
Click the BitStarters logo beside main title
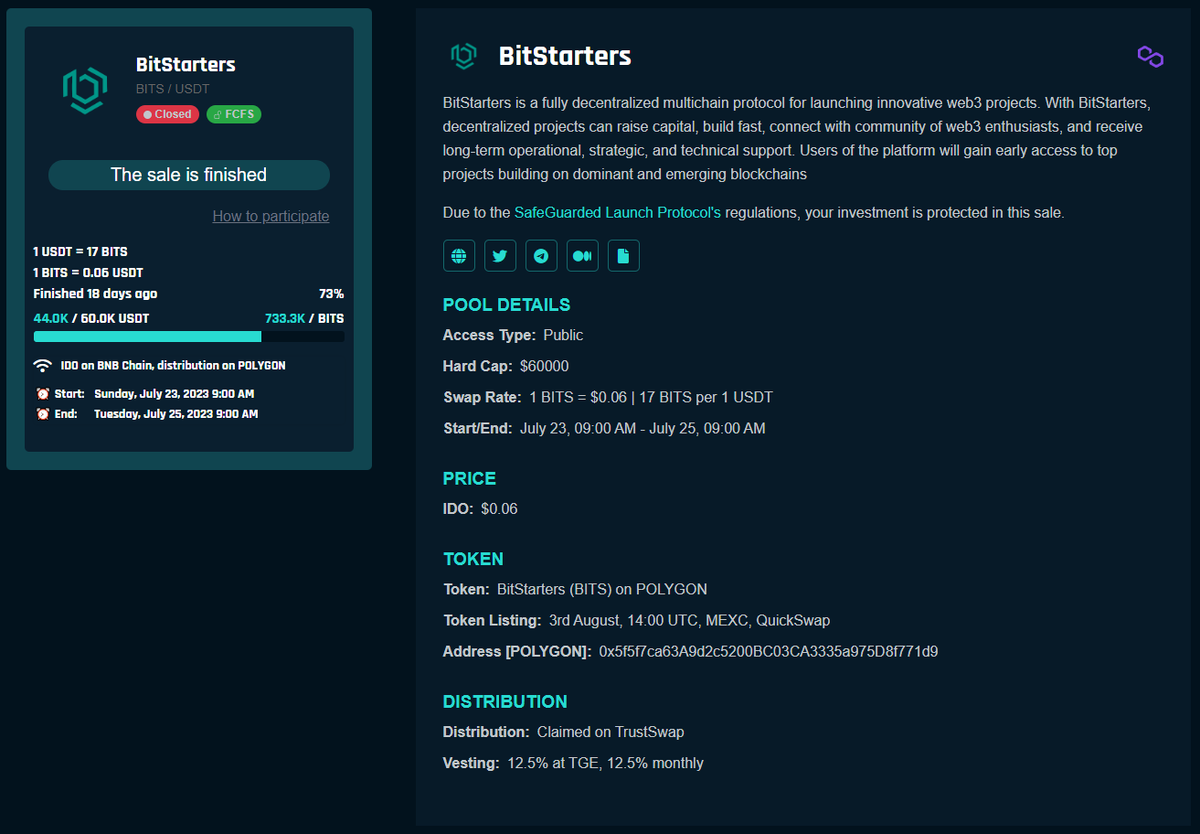point(463,56)
